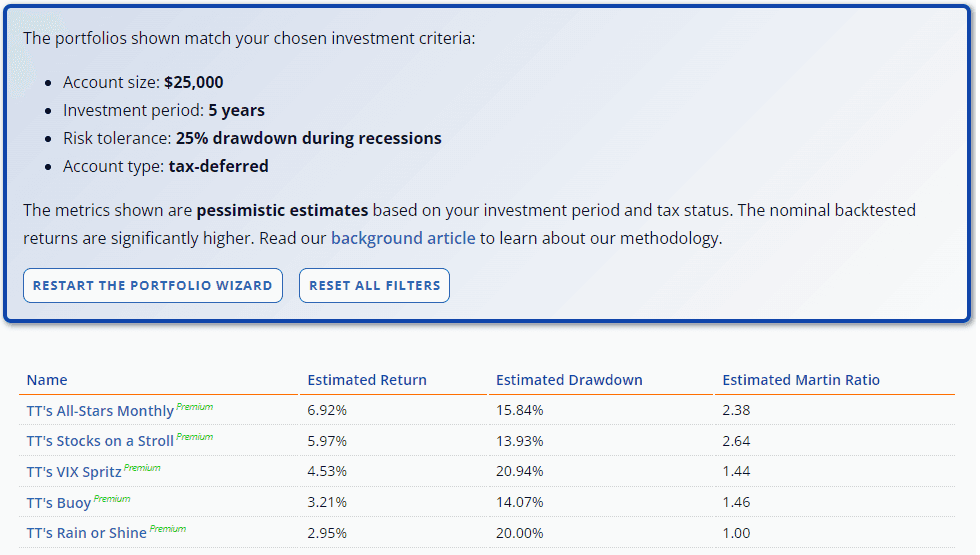Sort table by Estimated Drawdown header
The image size is (980, 555).
(569, 380)
